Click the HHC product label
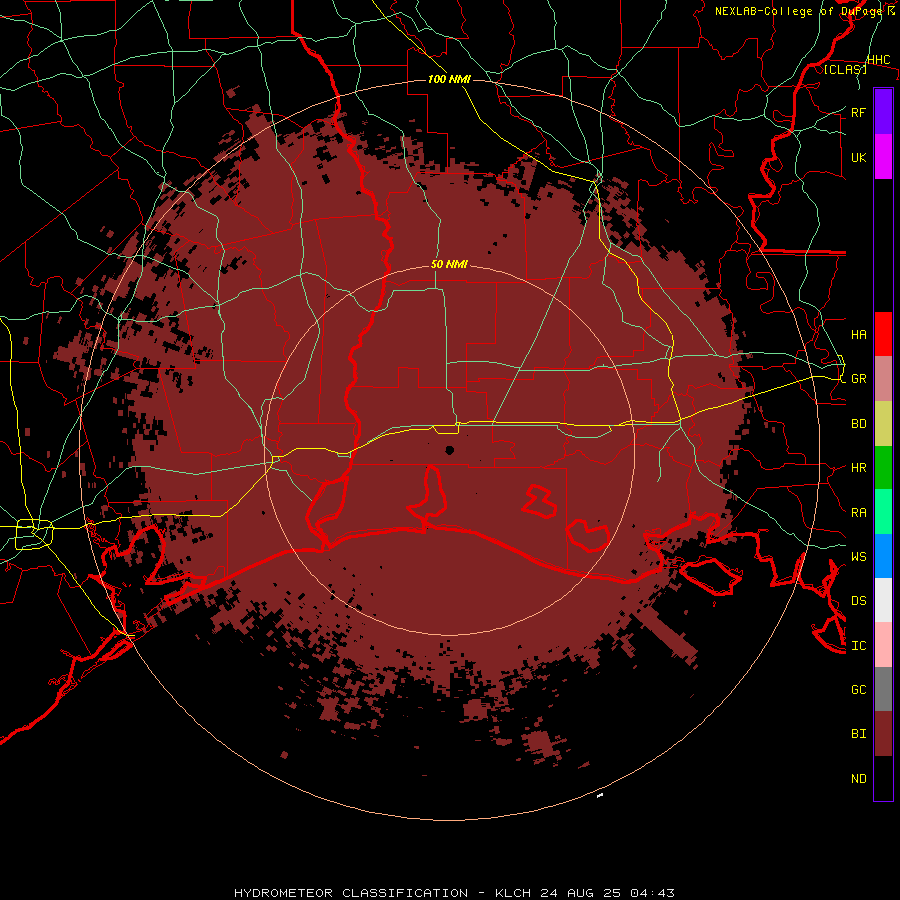 point(878,60)
